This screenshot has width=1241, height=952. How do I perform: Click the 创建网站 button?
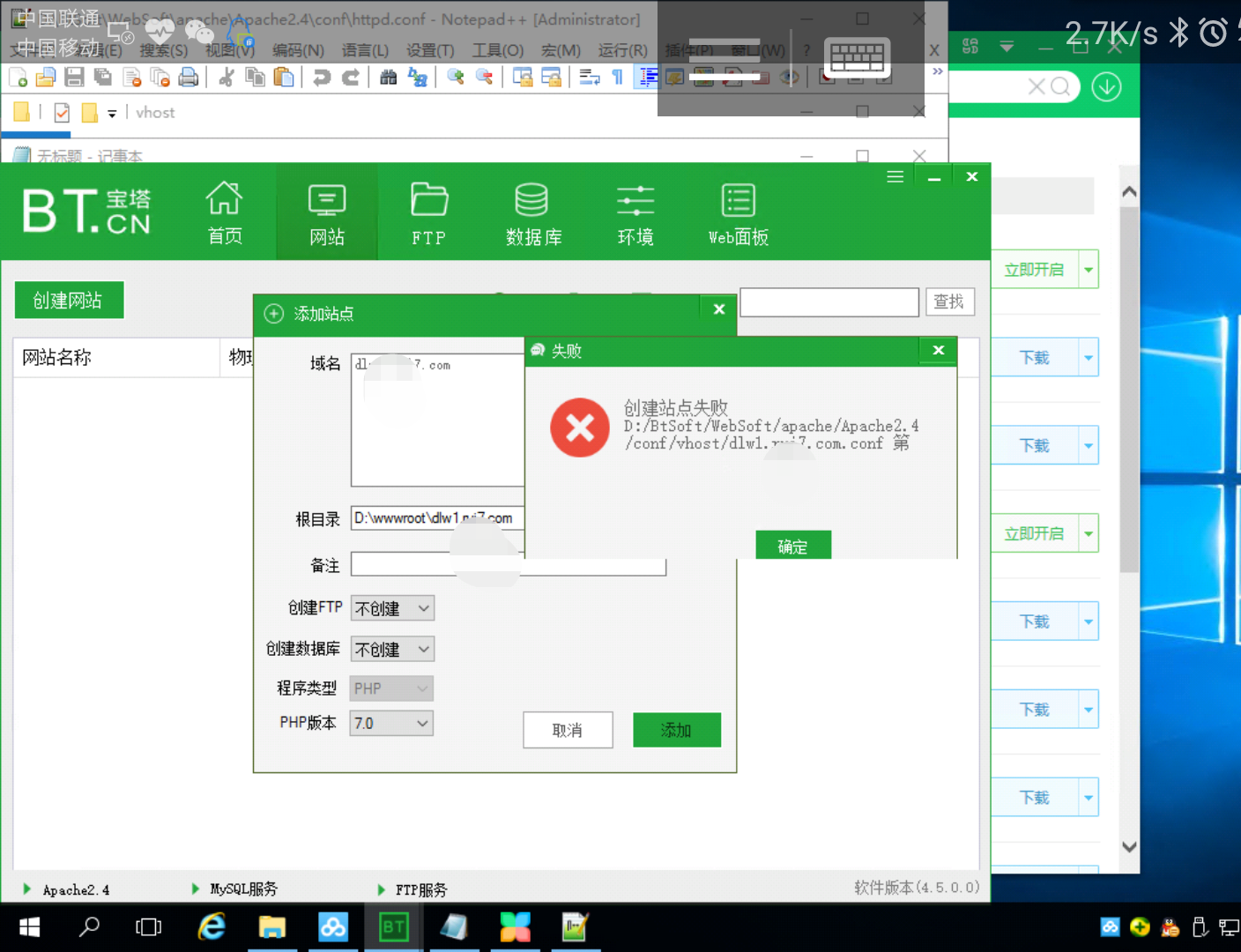[x=68, y=300]
